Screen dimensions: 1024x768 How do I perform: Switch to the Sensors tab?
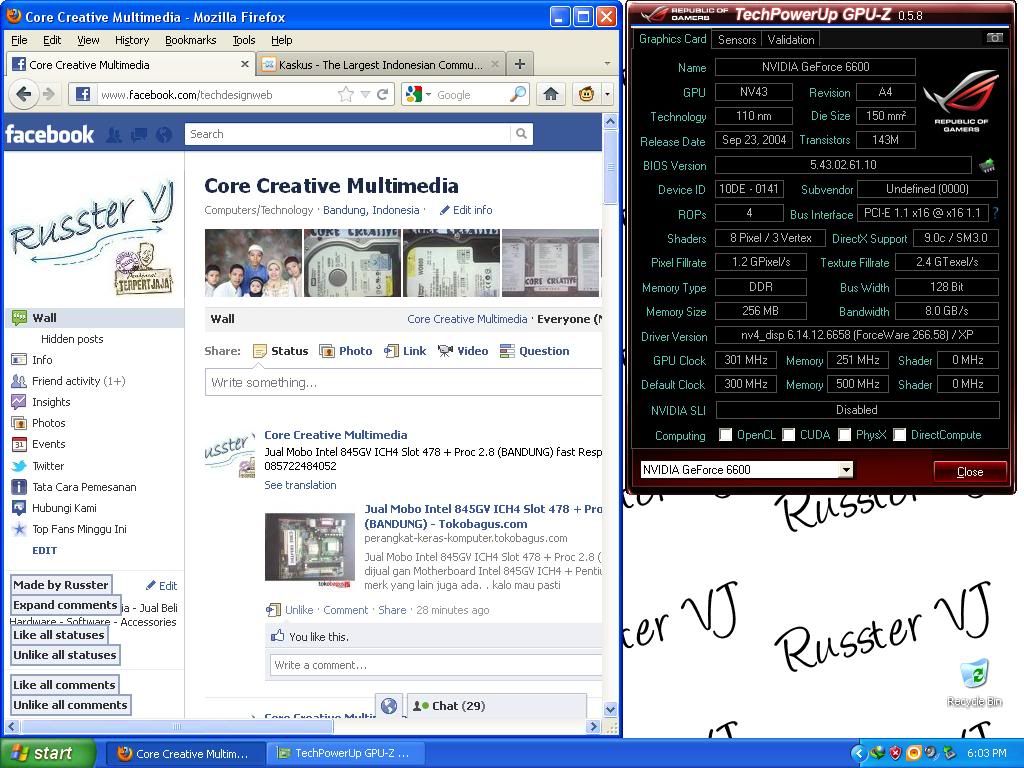[x=737, y=40]
